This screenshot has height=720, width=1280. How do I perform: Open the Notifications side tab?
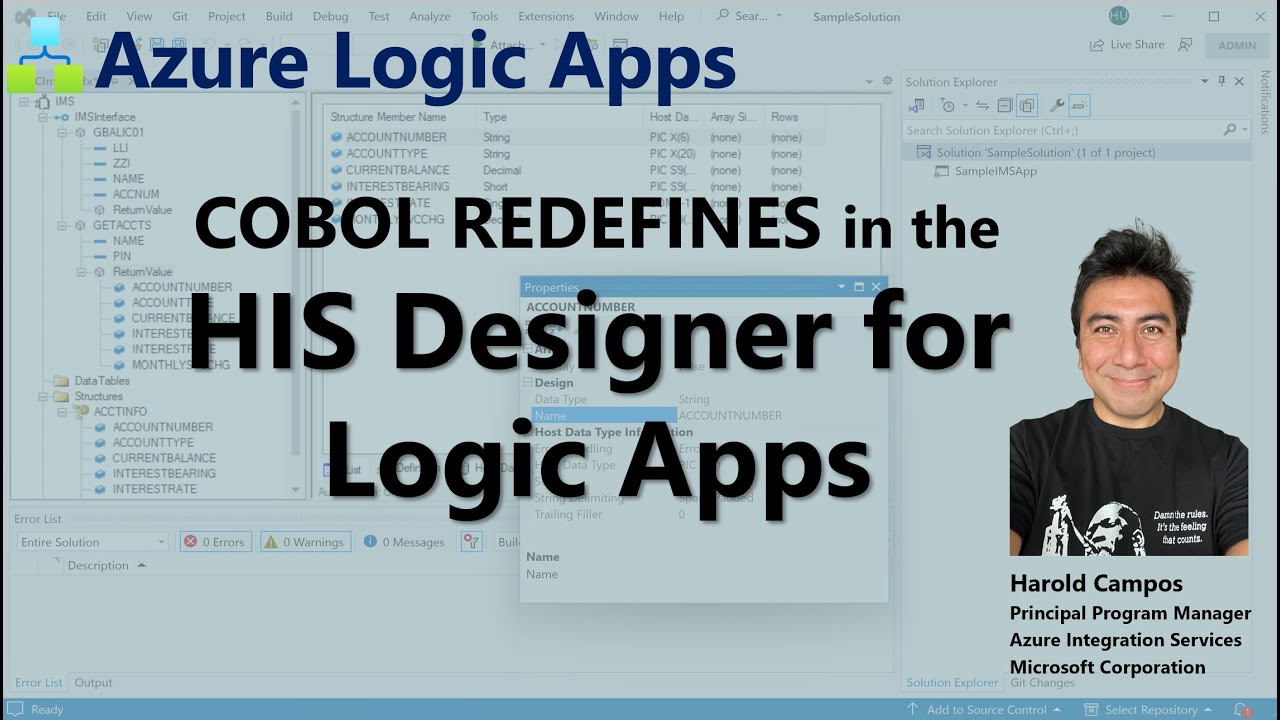click(1266, 103)
